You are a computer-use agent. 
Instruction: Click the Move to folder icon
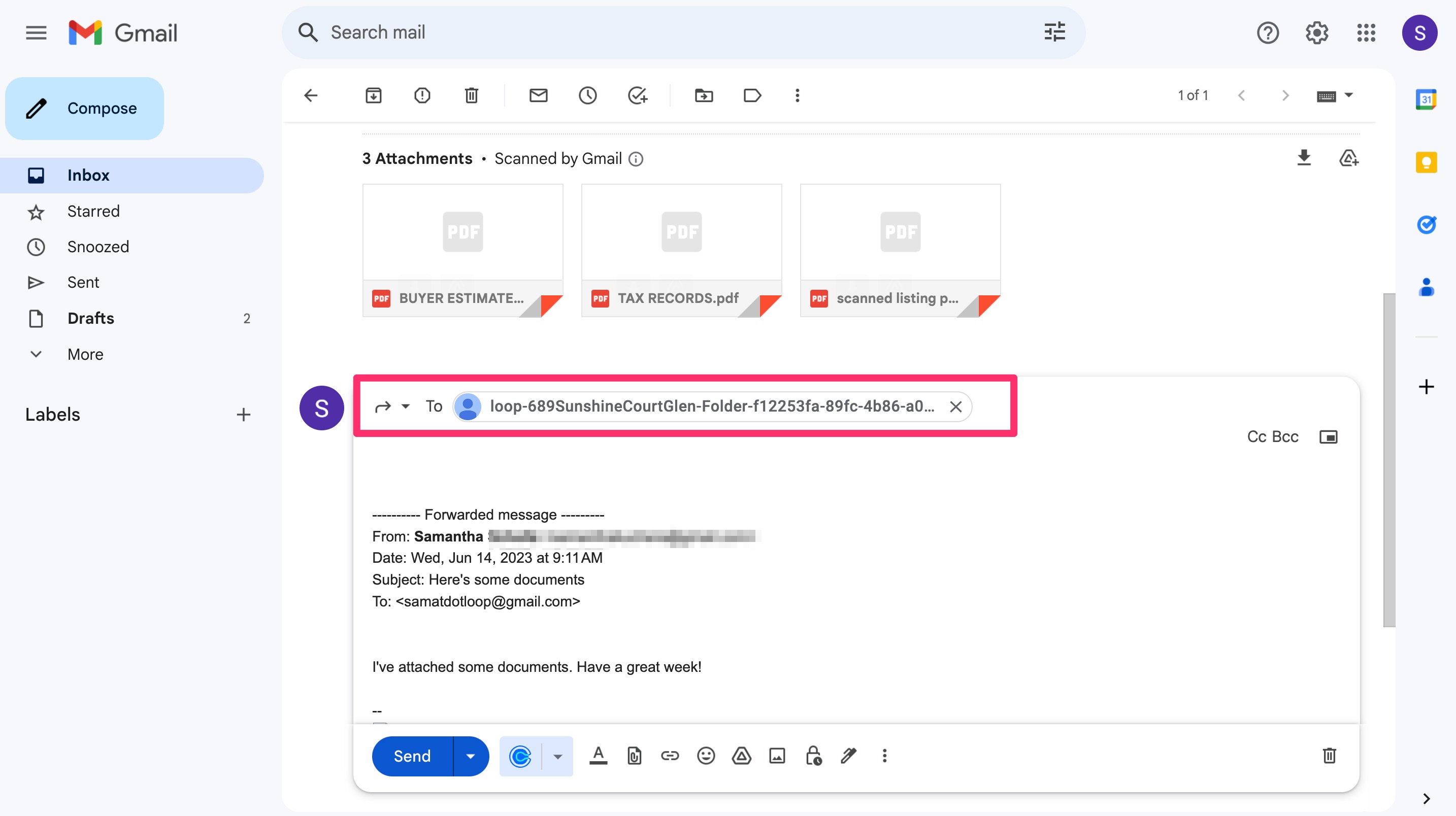[x=704, y=95]
